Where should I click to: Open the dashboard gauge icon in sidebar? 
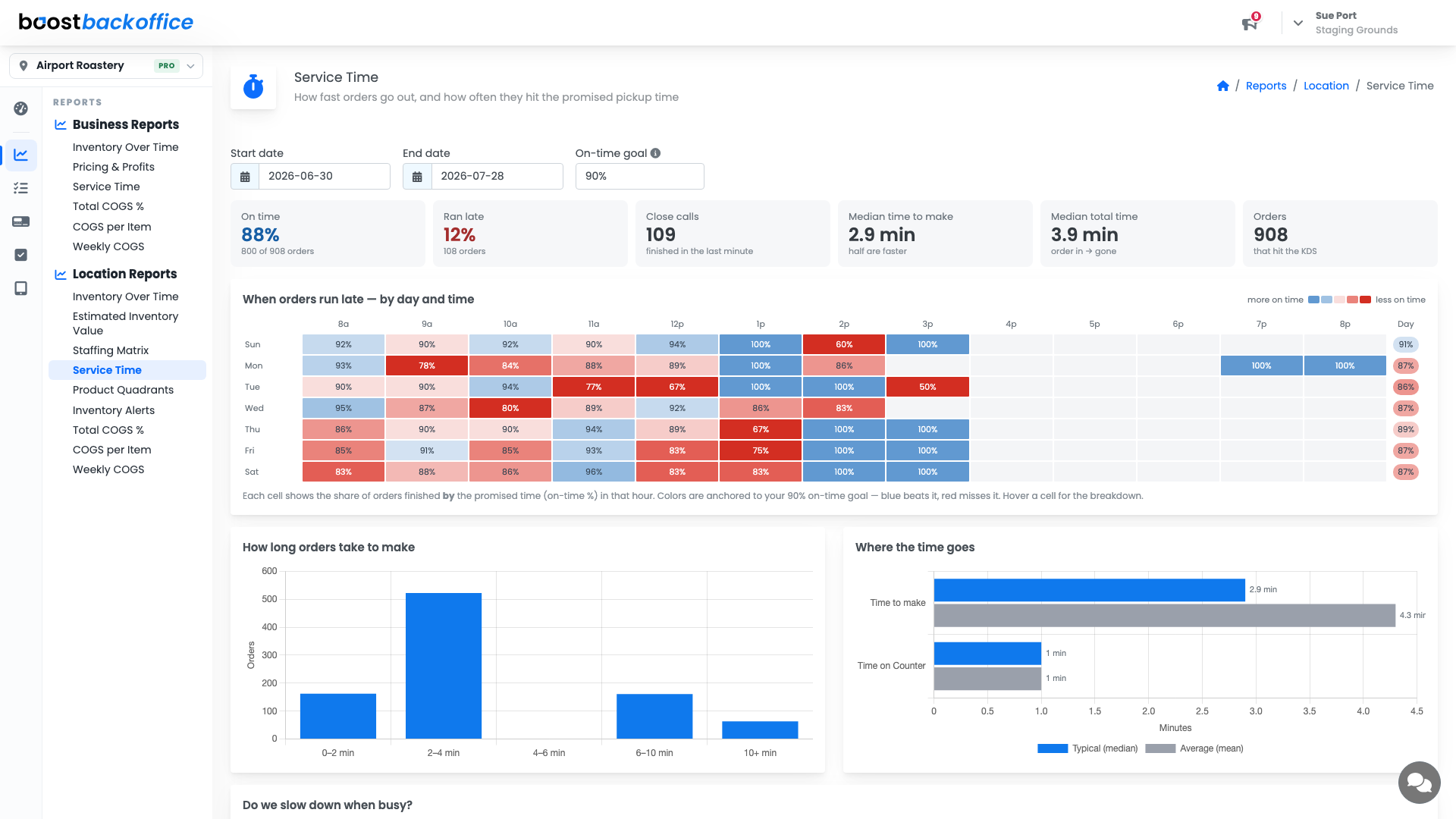click(x=21, y=108)
